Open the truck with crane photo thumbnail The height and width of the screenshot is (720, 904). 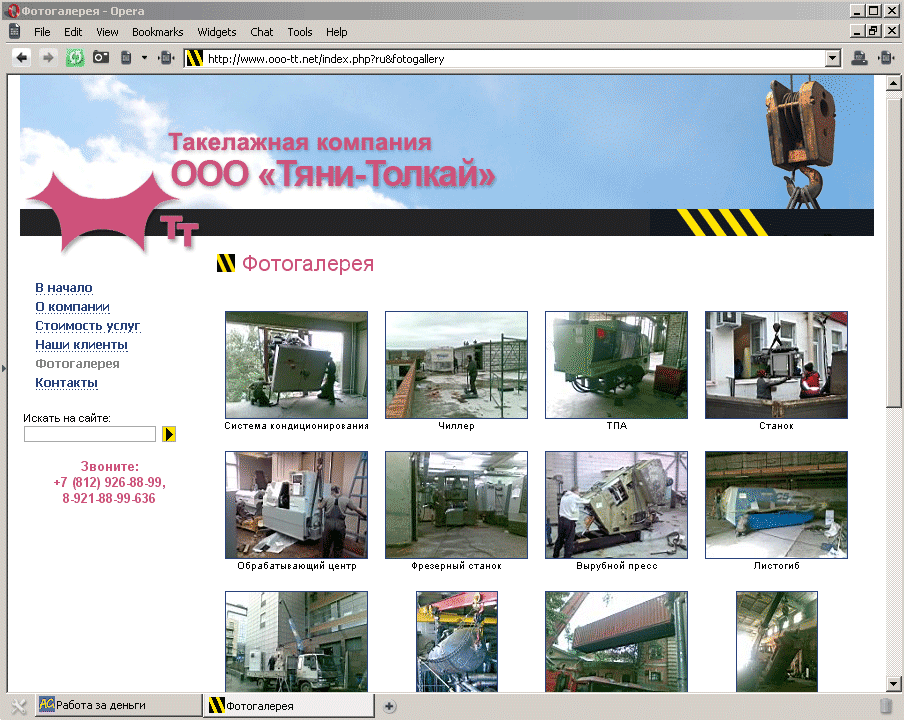(x=296, y=642)
